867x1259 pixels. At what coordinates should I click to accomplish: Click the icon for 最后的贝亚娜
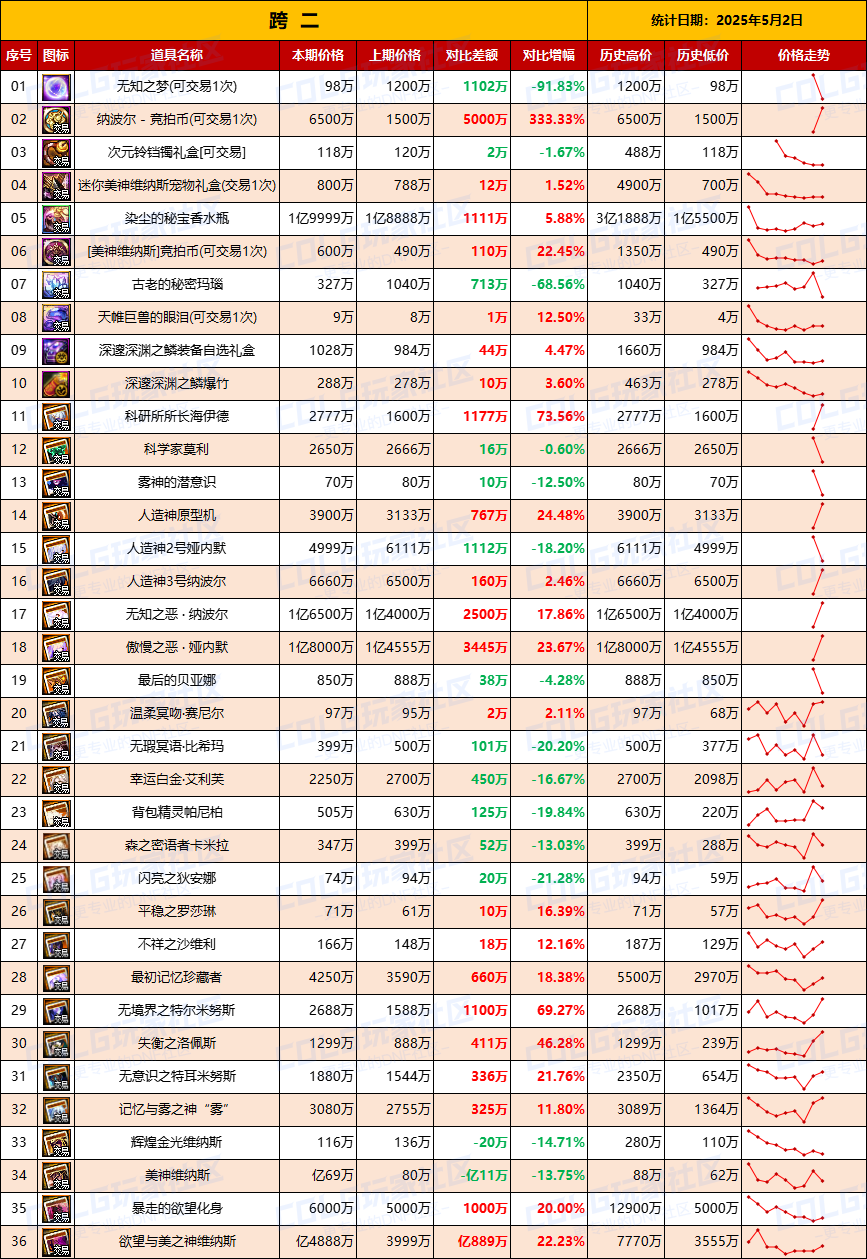[x=56, y=680]
